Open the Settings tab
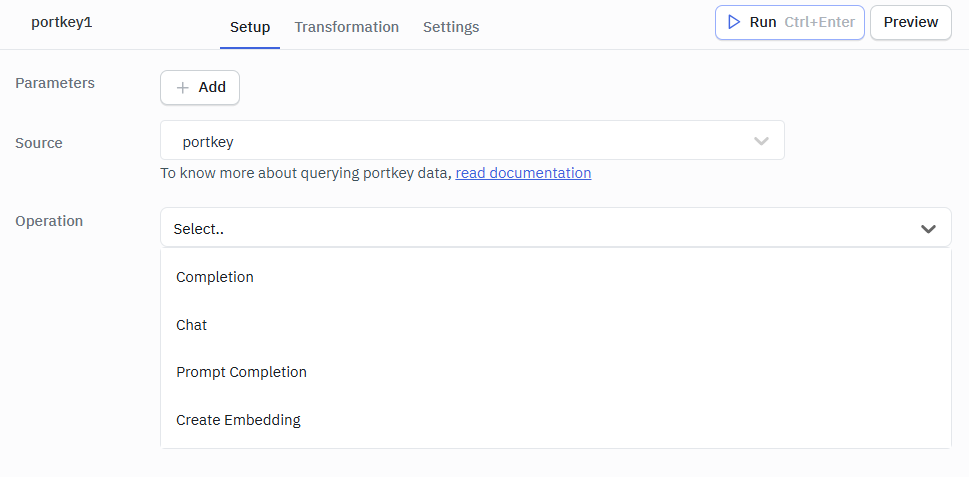Viewport: 969px width, 477px height. click(451, 27)
